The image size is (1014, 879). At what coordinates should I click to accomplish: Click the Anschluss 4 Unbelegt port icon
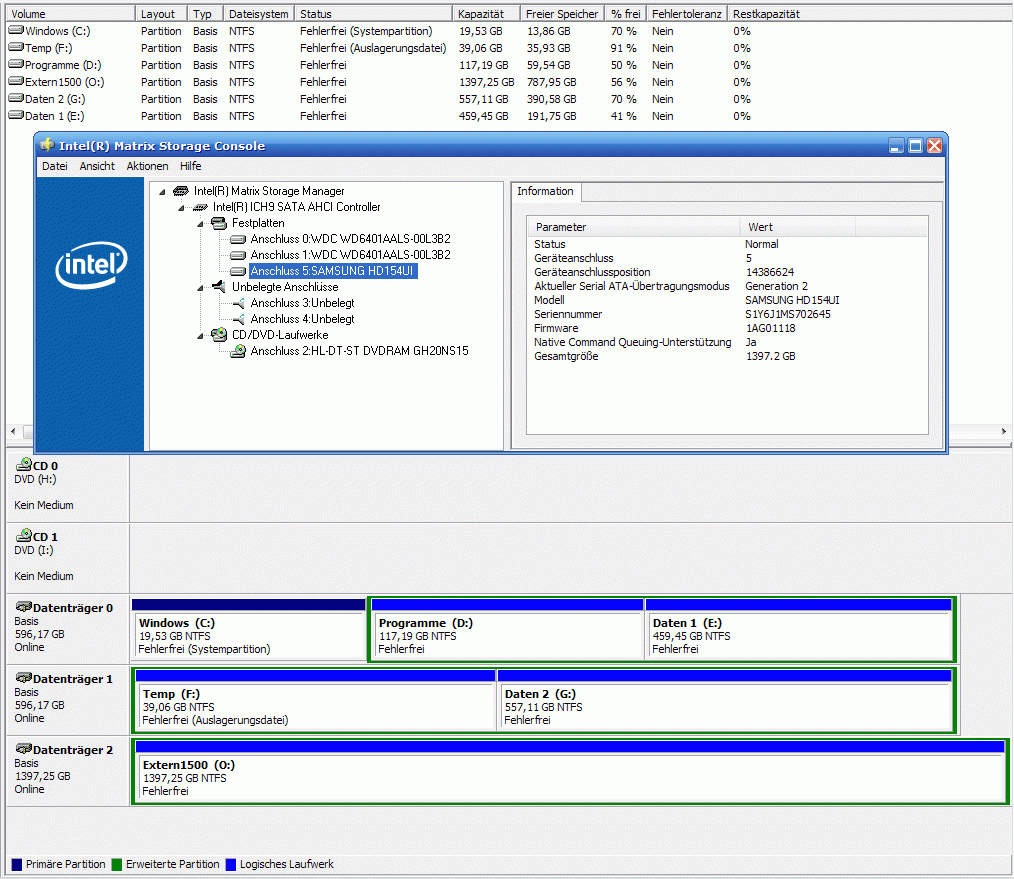point(238,320)
